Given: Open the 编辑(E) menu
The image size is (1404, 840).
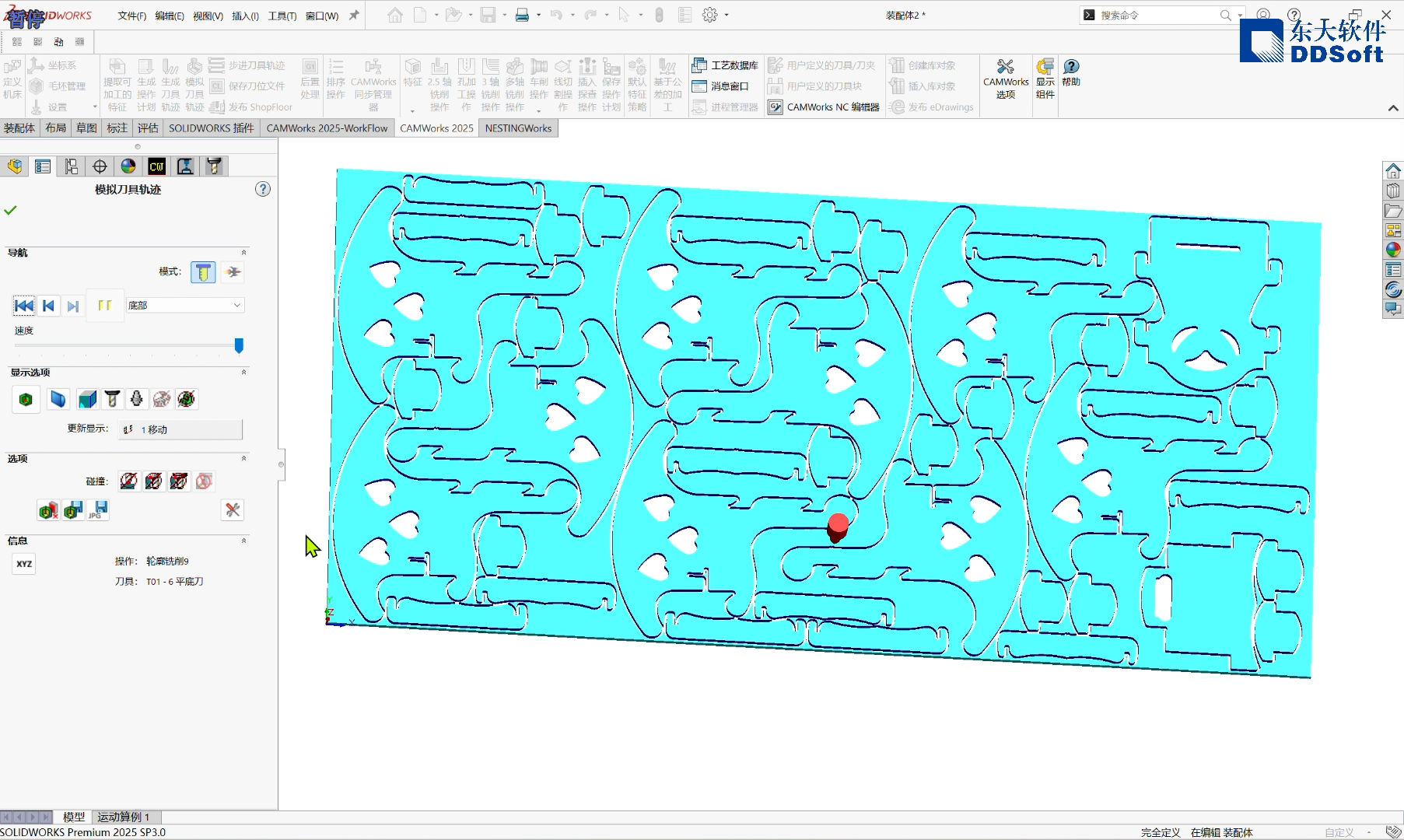Looking at the screenshot, I should [170, 16].
